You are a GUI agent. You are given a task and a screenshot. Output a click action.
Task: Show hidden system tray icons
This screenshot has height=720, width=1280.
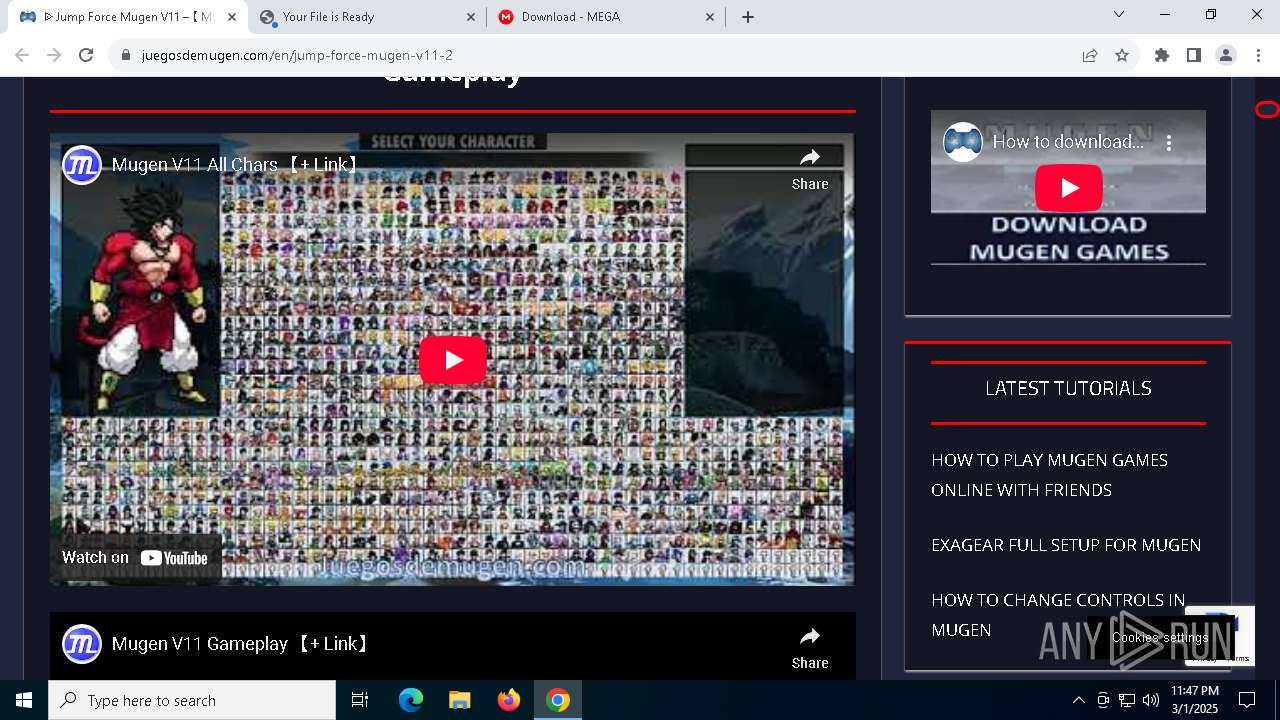point(1079,700)
